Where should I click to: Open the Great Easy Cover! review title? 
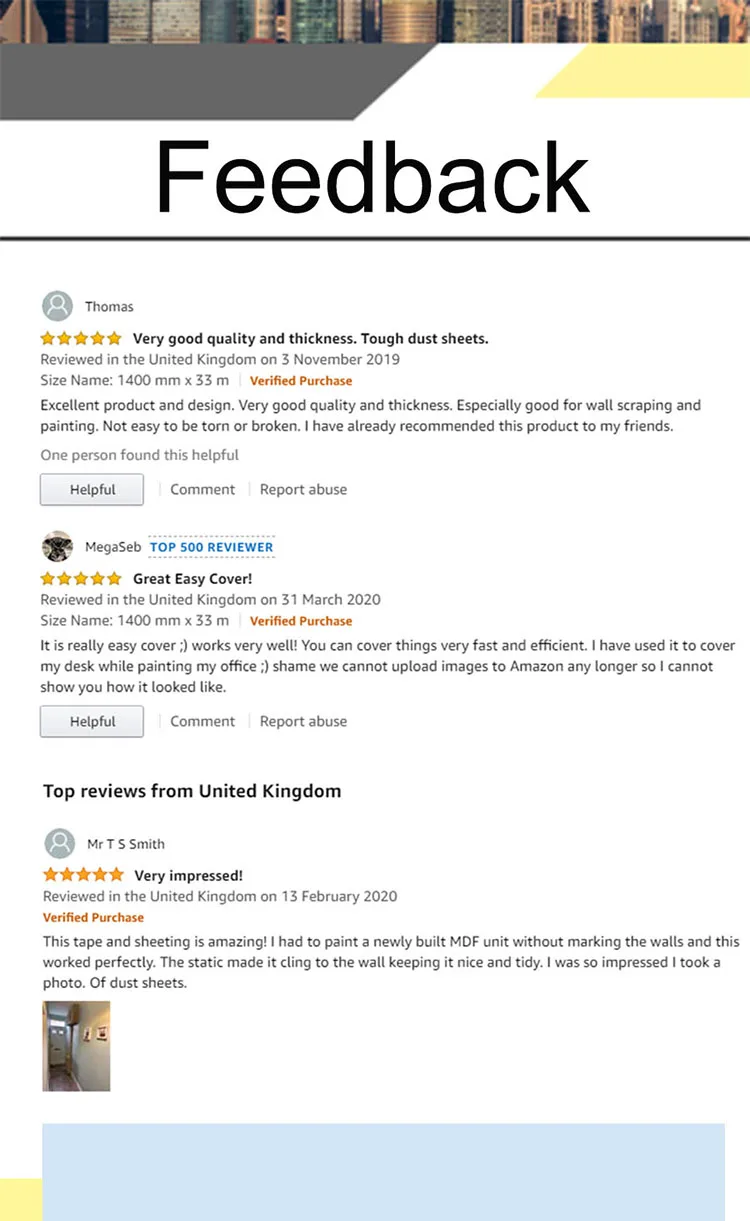pyautogui.click(x=192, y=579)
